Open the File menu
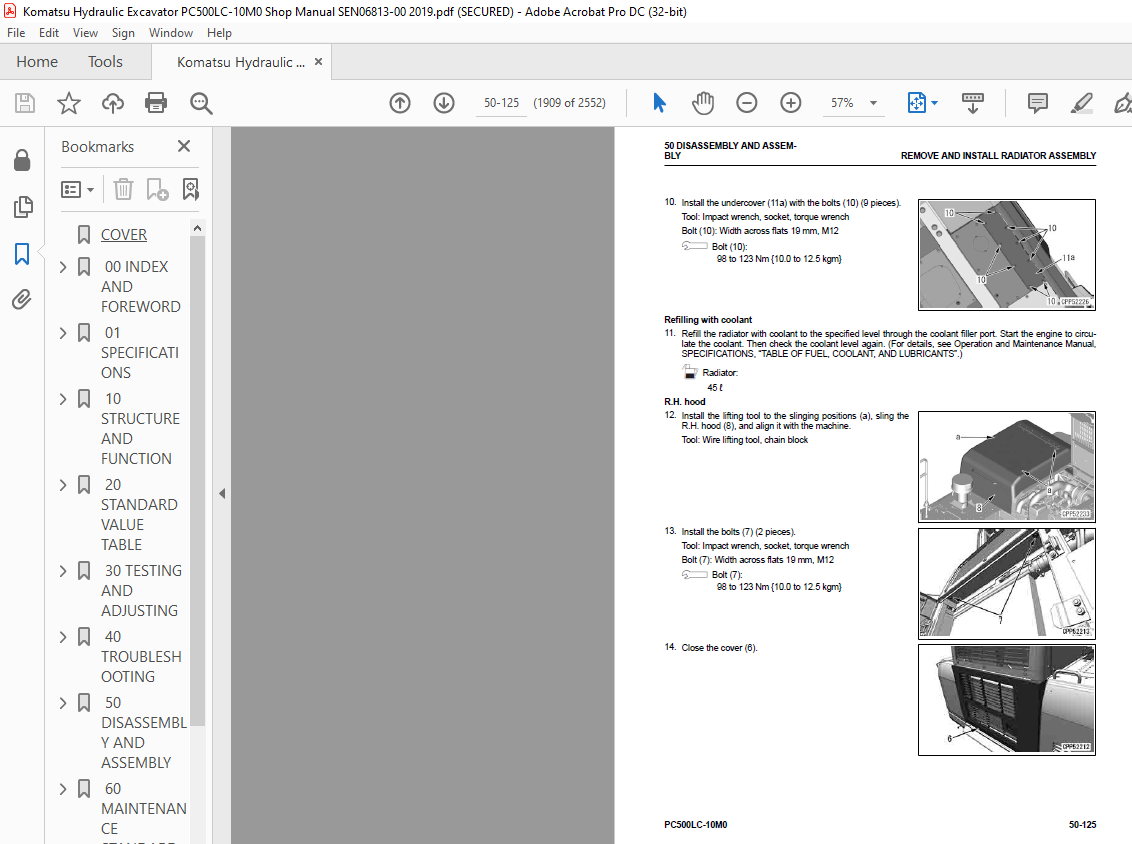The height and width of the screenshot is (844, 1132). 16,32
